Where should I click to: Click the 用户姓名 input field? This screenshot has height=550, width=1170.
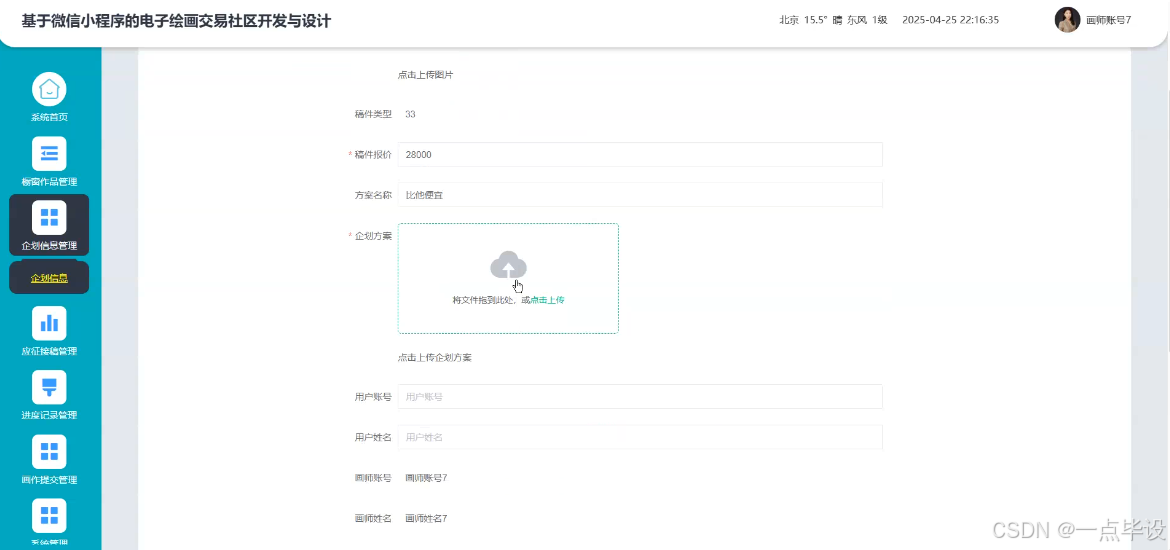coord(640,437)
